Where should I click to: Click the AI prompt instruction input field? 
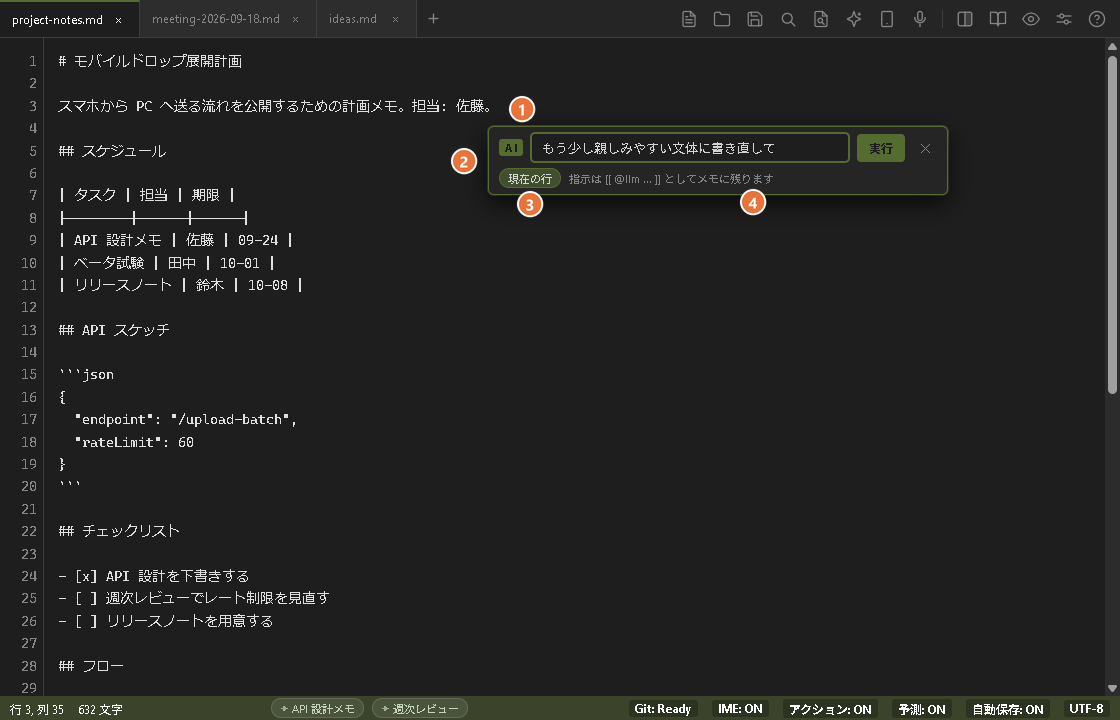[x=689, y=148]
